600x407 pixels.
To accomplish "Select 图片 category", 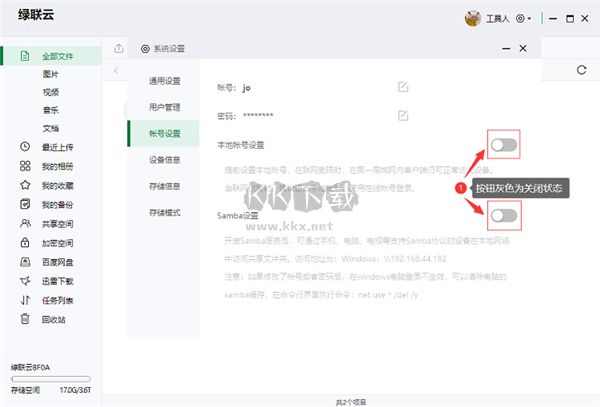I will [x=51, y=74].
